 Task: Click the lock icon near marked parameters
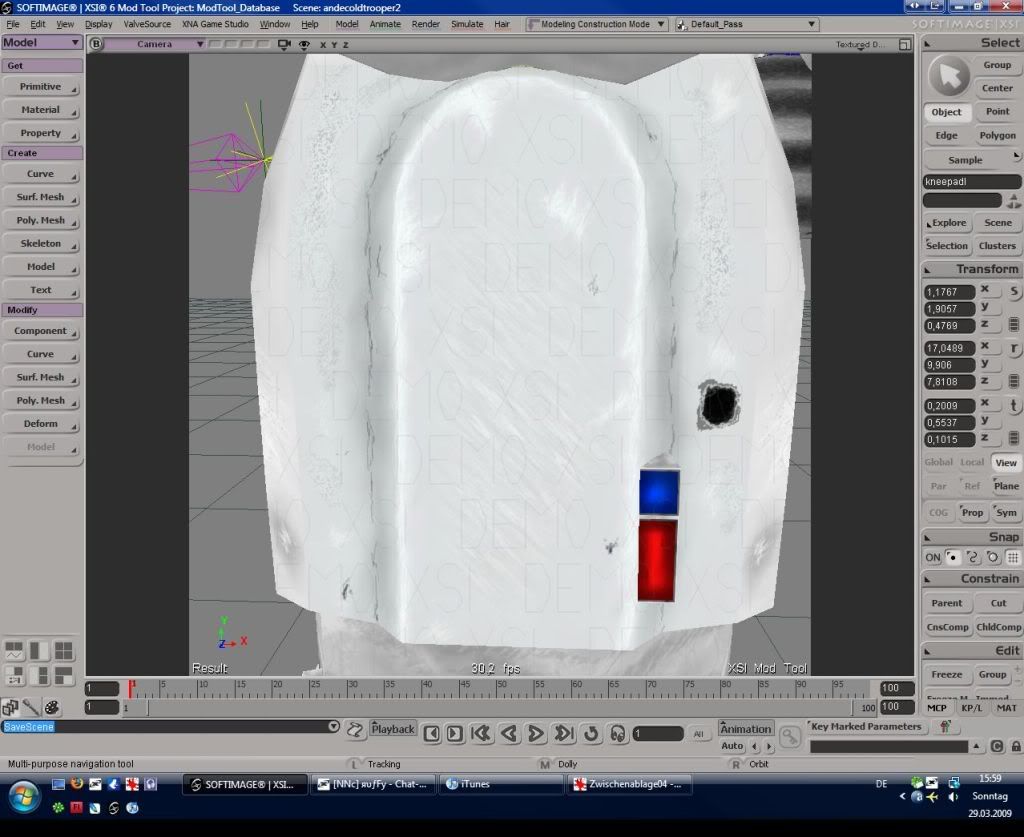1016,746
